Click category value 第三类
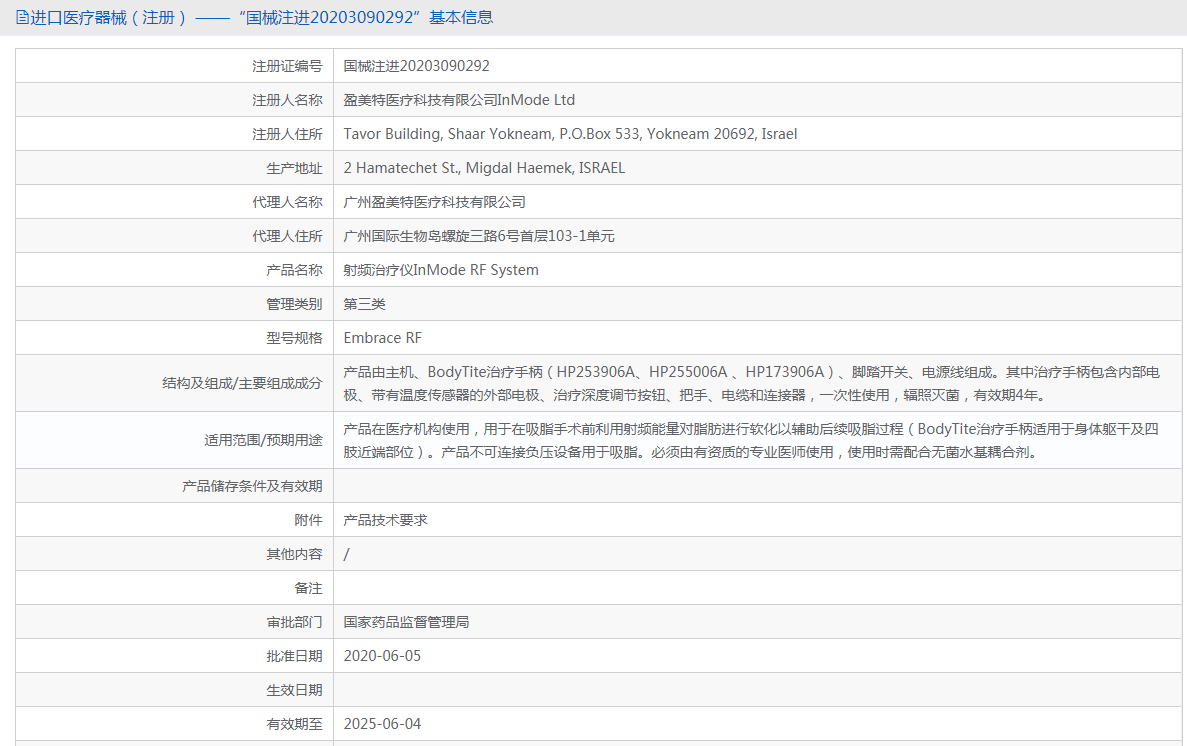This screenshot has width=1187, height=746. 364,304
